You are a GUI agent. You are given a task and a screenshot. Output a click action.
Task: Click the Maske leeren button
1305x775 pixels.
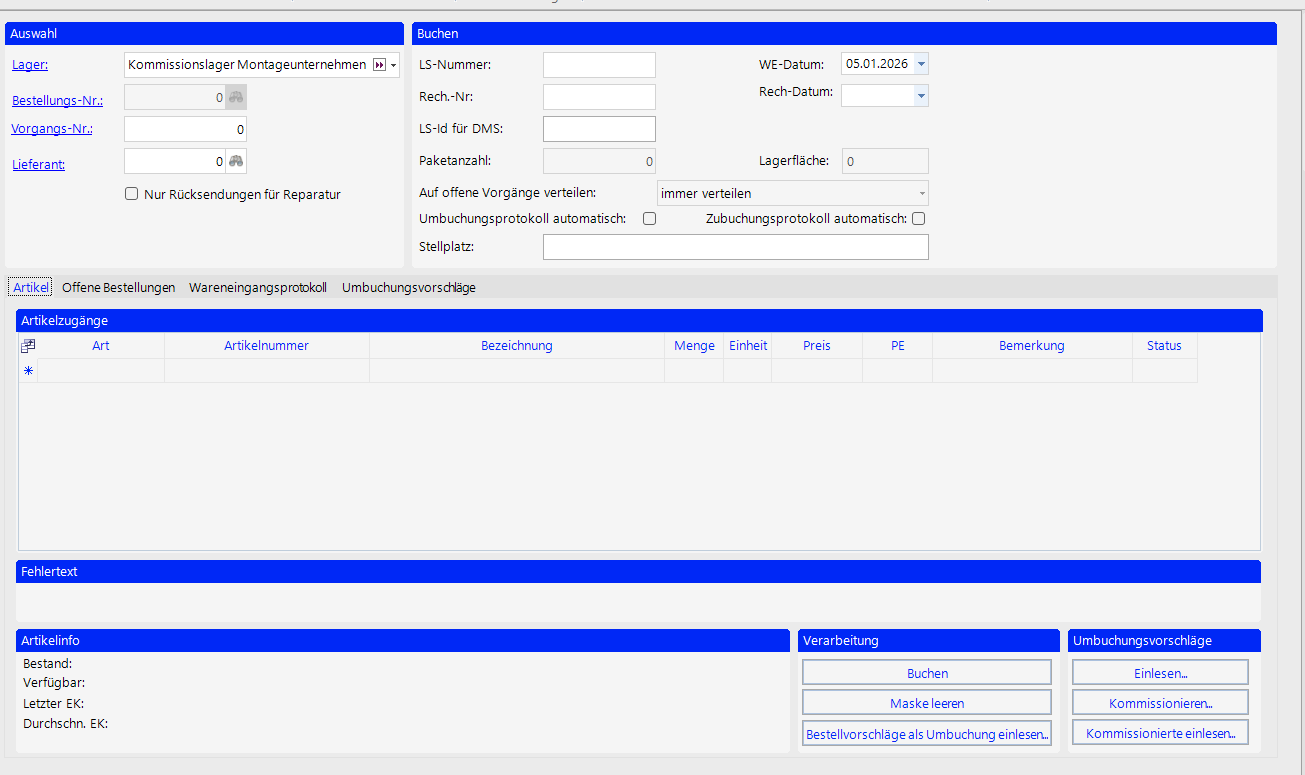point(927,703)
